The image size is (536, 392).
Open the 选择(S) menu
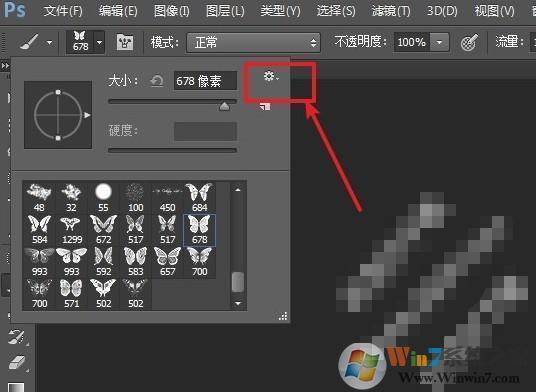(336, 11)
